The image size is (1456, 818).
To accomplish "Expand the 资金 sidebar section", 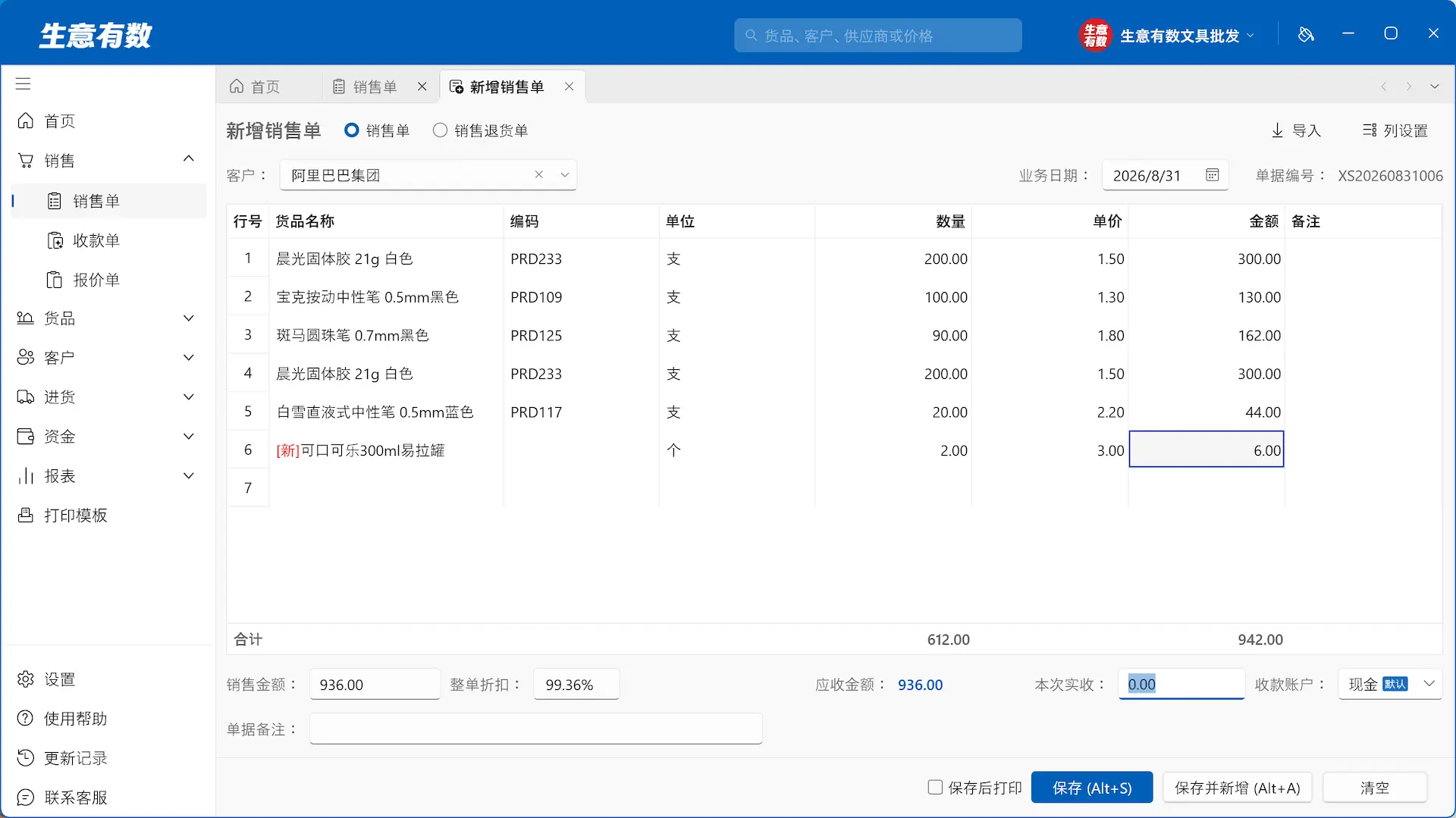I will [x=189, y=437].
